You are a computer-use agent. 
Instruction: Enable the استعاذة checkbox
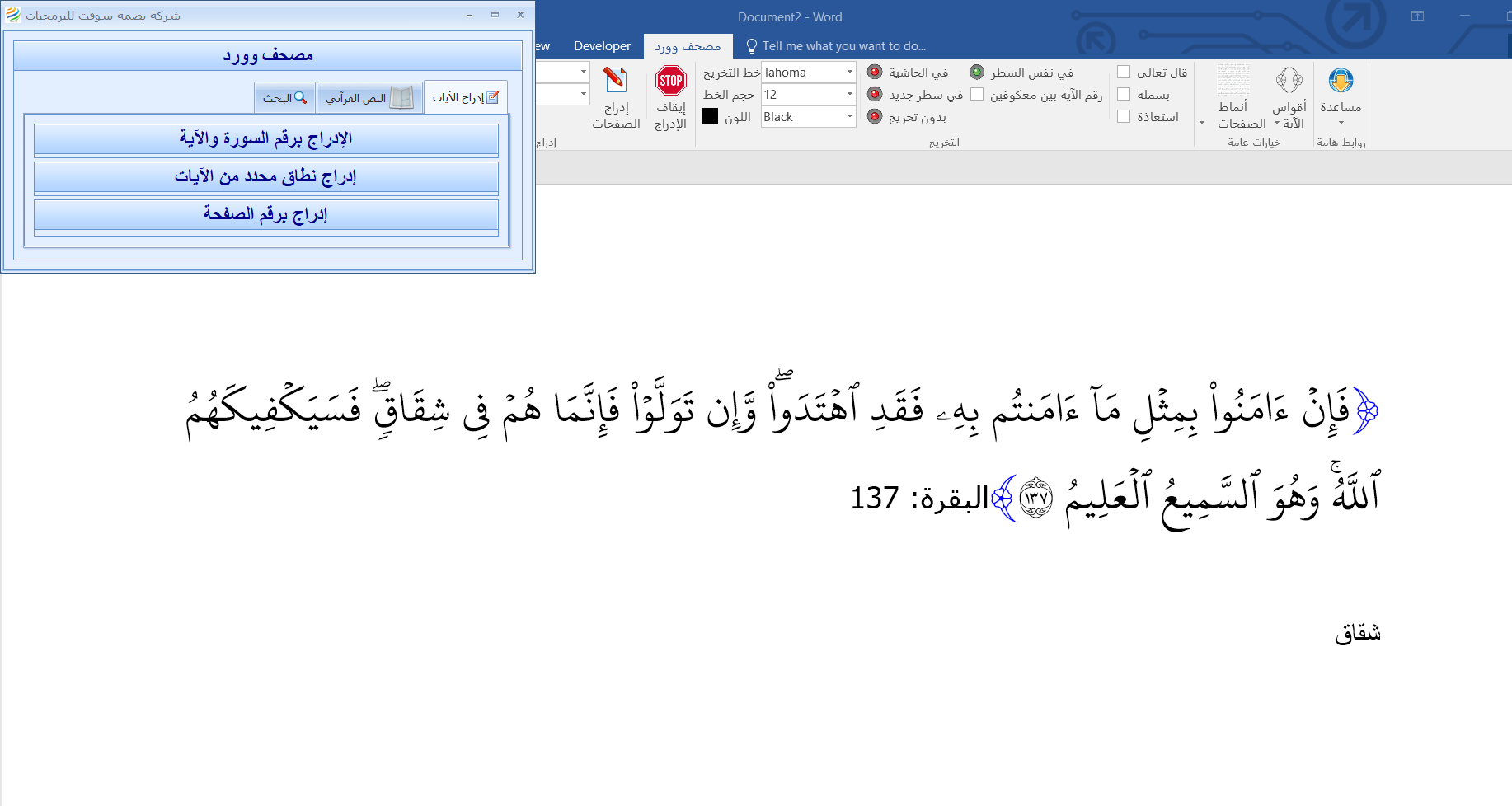pyautogui.click(x=1124, y=117)
